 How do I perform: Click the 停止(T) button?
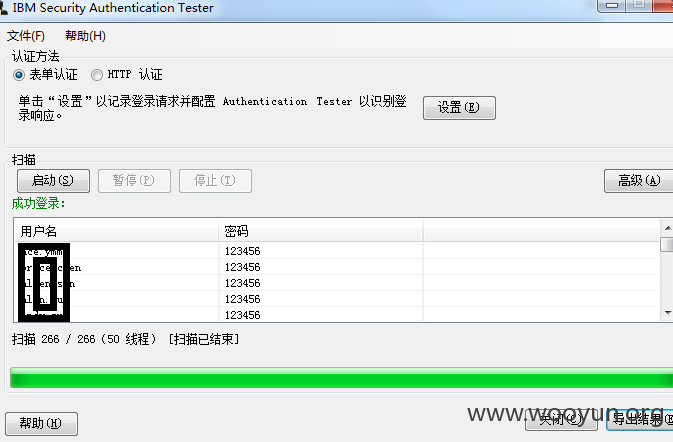(215, 181)
